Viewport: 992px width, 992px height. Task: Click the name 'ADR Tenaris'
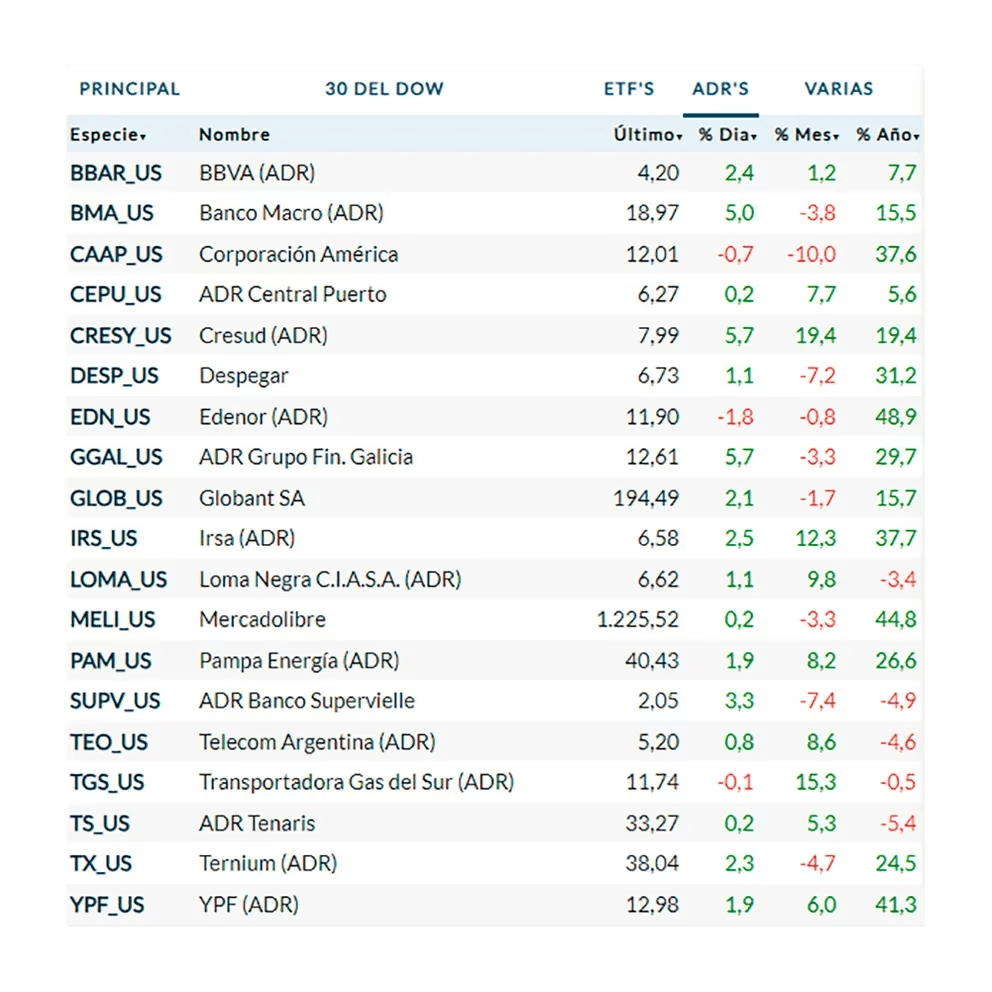click(257, 824)
